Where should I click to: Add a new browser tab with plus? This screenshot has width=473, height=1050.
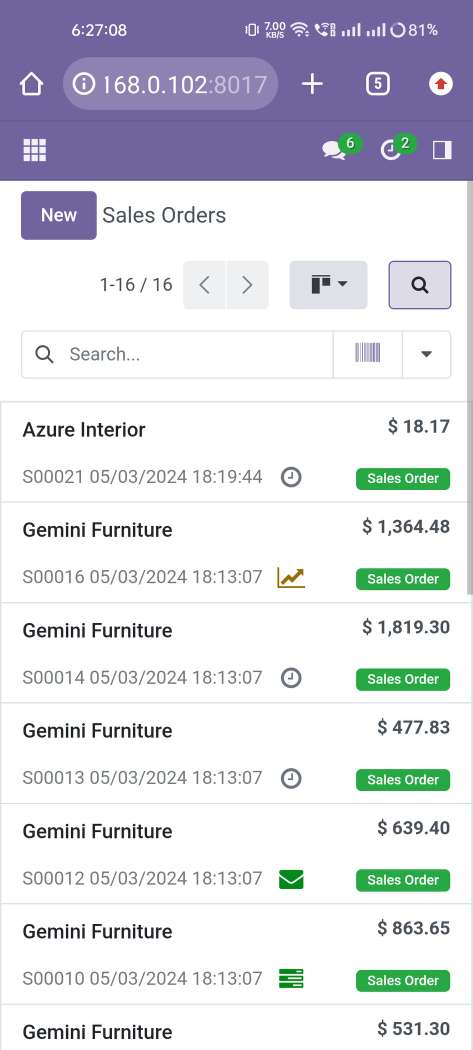coord(312,84)
